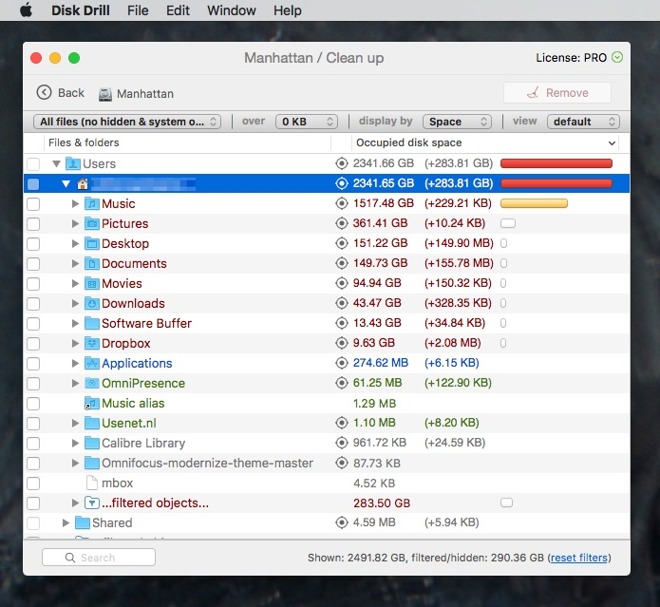Click the reset filters link

579,558
